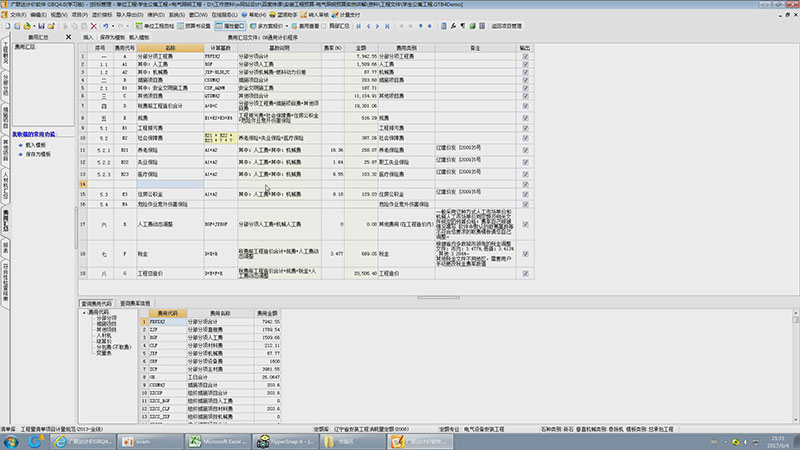Collapse the 费用代码 tree root node
This screenshot has height=450, width=800.
pyautogui.click(x=85, y=312)
